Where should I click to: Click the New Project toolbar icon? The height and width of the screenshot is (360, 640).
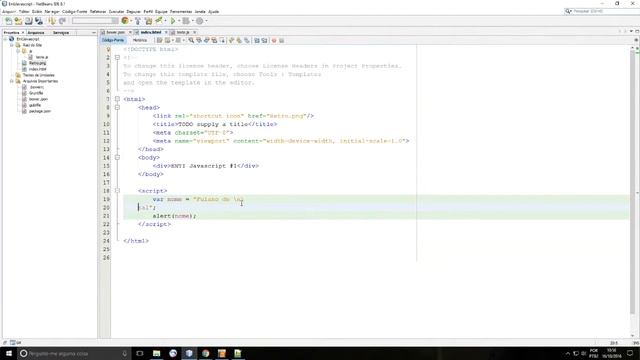point(18,21)
